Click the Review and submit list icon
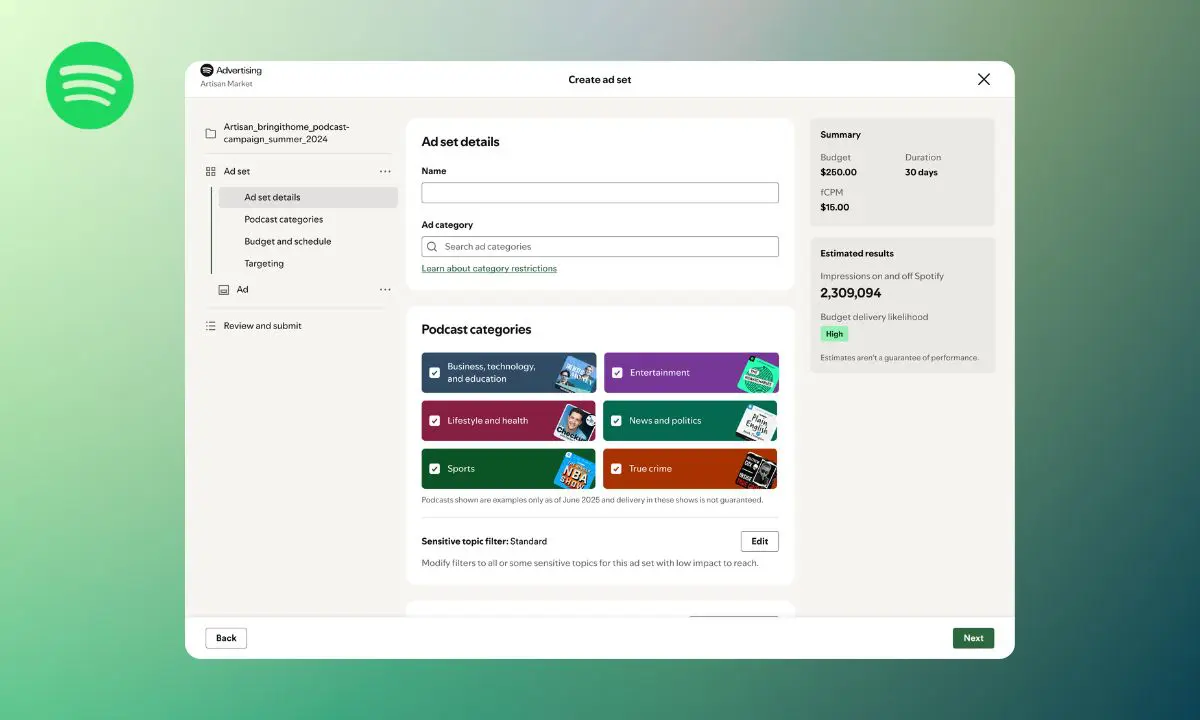1200x720 pixels. coord(210,326)
